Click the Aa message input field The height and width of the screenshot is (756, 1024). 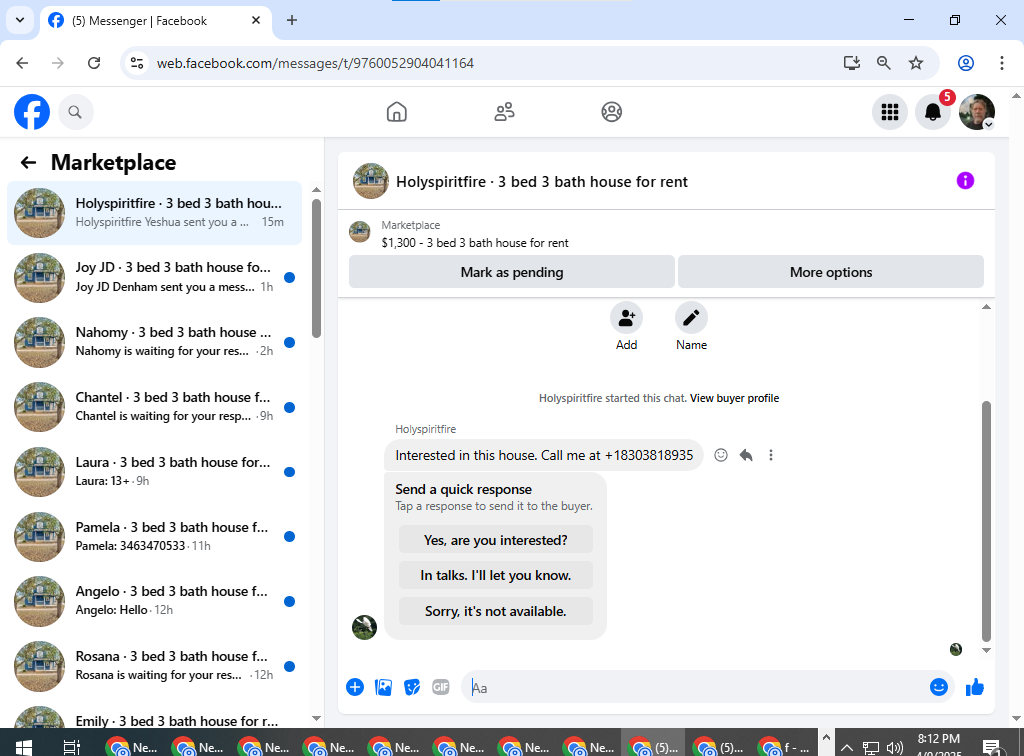694,687
